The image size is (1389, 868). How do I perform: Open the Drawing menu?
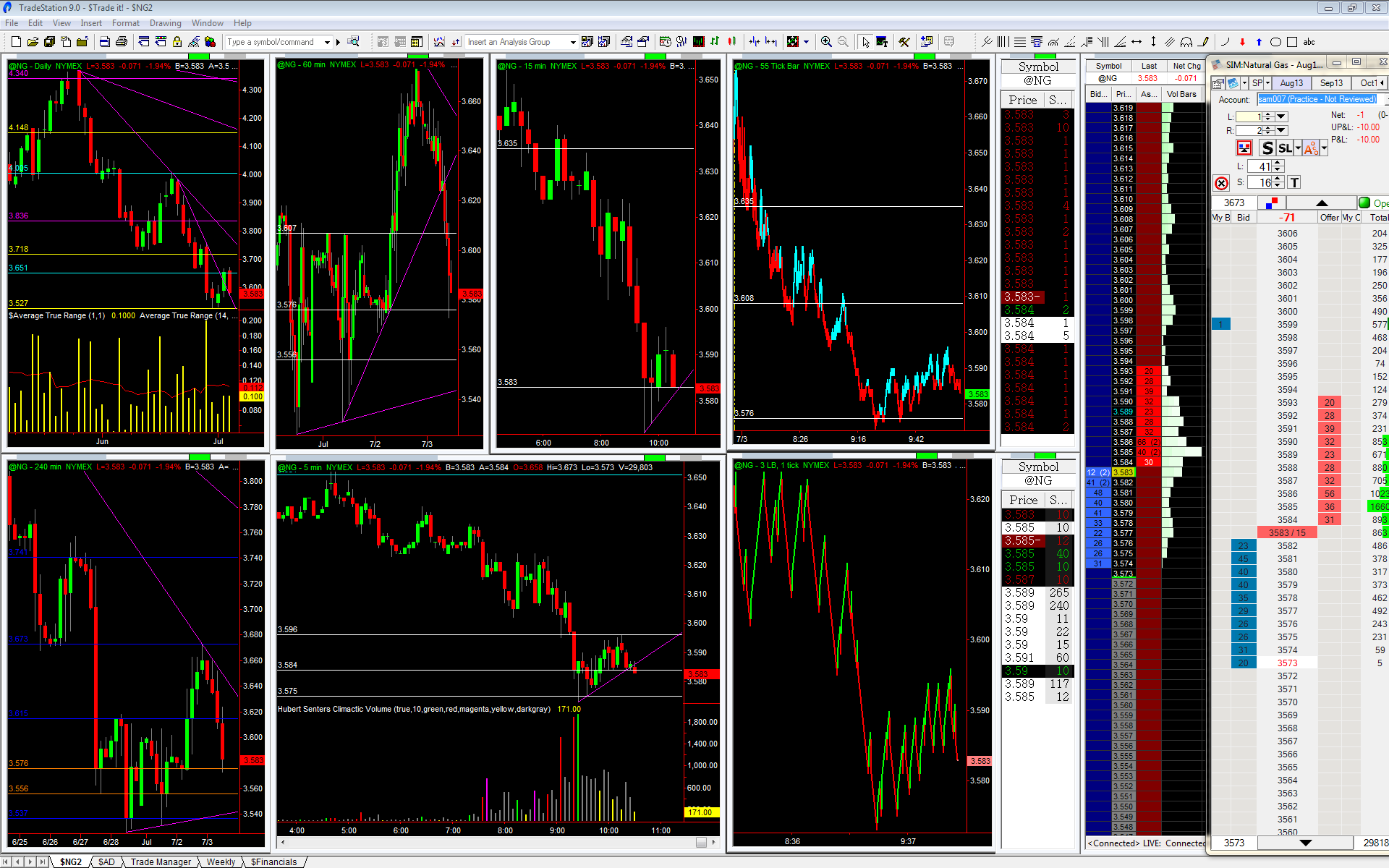click(166, 23)
